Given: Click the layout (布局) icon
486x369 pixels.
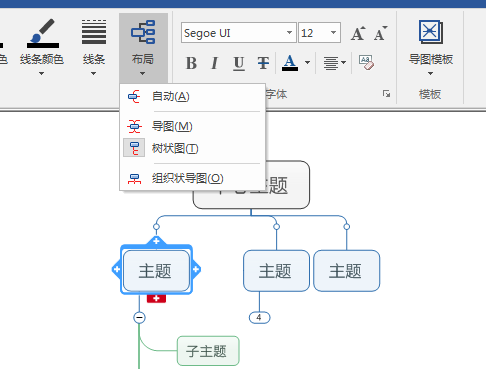Looking at the screenshot, I should click(x=143, y=32).
